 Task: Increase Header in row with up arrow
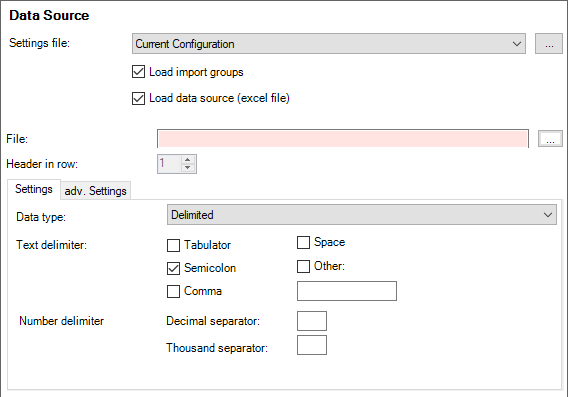[187, 160]
